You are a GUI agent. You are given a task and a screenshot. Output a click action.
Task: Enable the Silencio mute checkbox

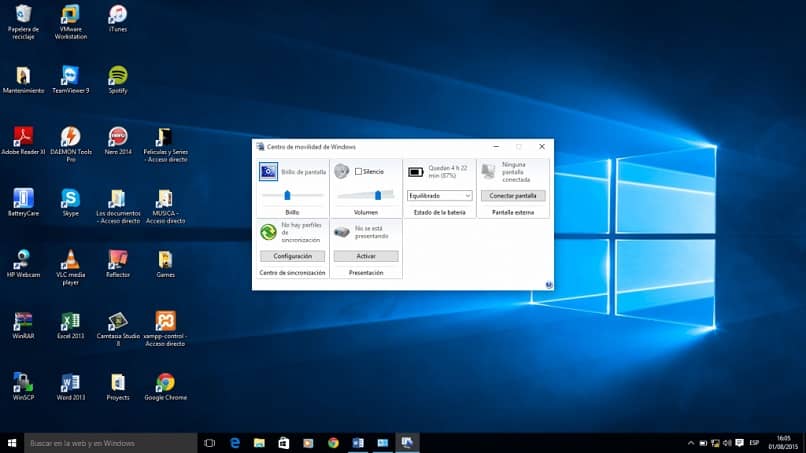tap(359, 172)
